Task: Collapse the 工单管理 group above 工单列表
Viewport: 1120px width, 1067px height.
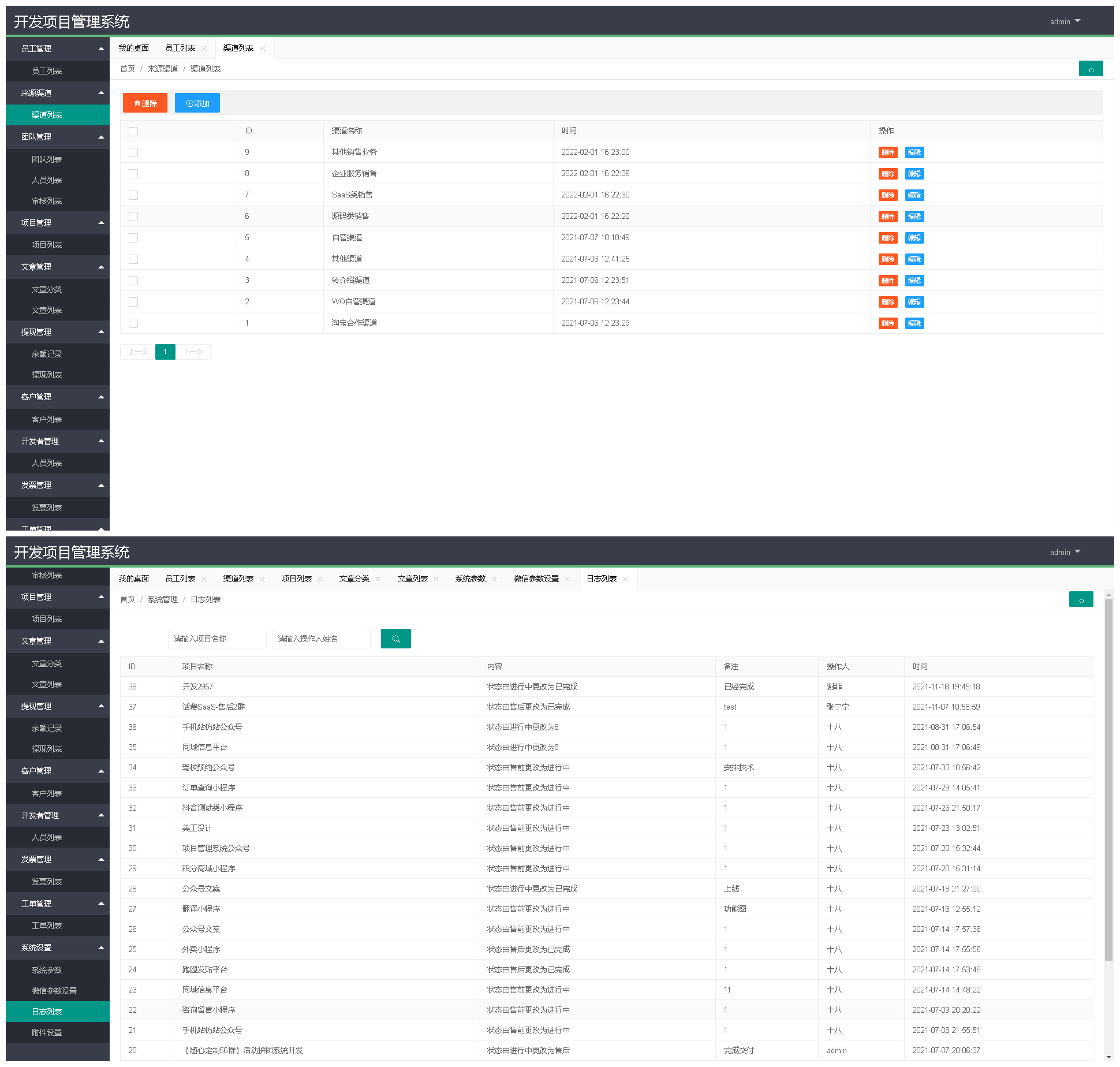Action: 58,904
